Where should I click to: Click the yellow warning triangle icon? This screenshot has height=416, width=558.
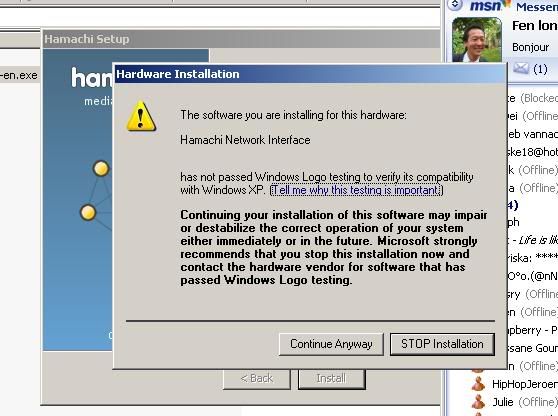(x=141, y=116)
